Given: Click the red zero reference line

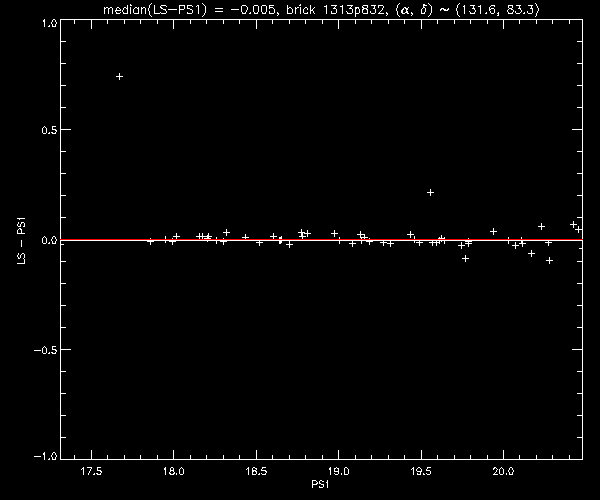Looking at the screenshot, I should (321, 240).
